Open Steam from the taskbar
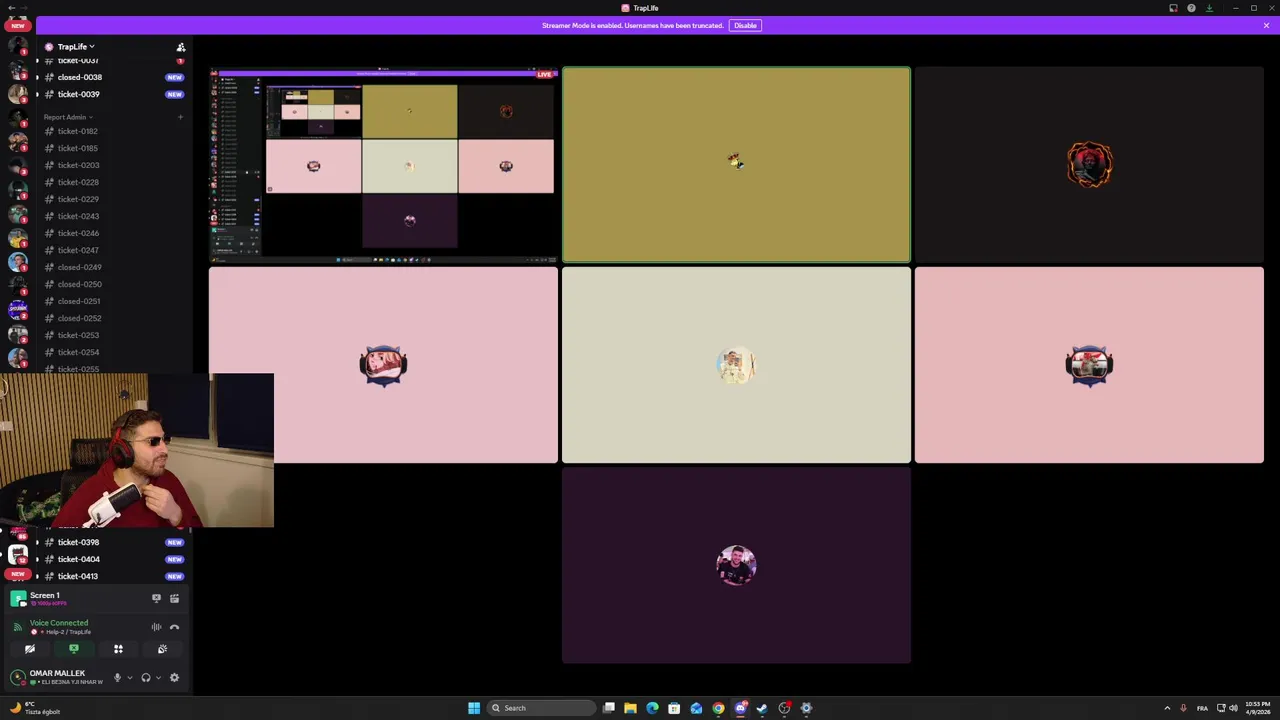The image size is (1280, 720). click(762, 708)
